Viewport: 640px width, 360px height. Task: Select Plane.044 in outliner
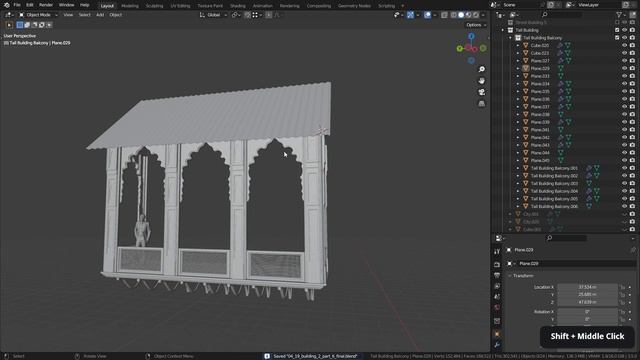click(540, 153)
